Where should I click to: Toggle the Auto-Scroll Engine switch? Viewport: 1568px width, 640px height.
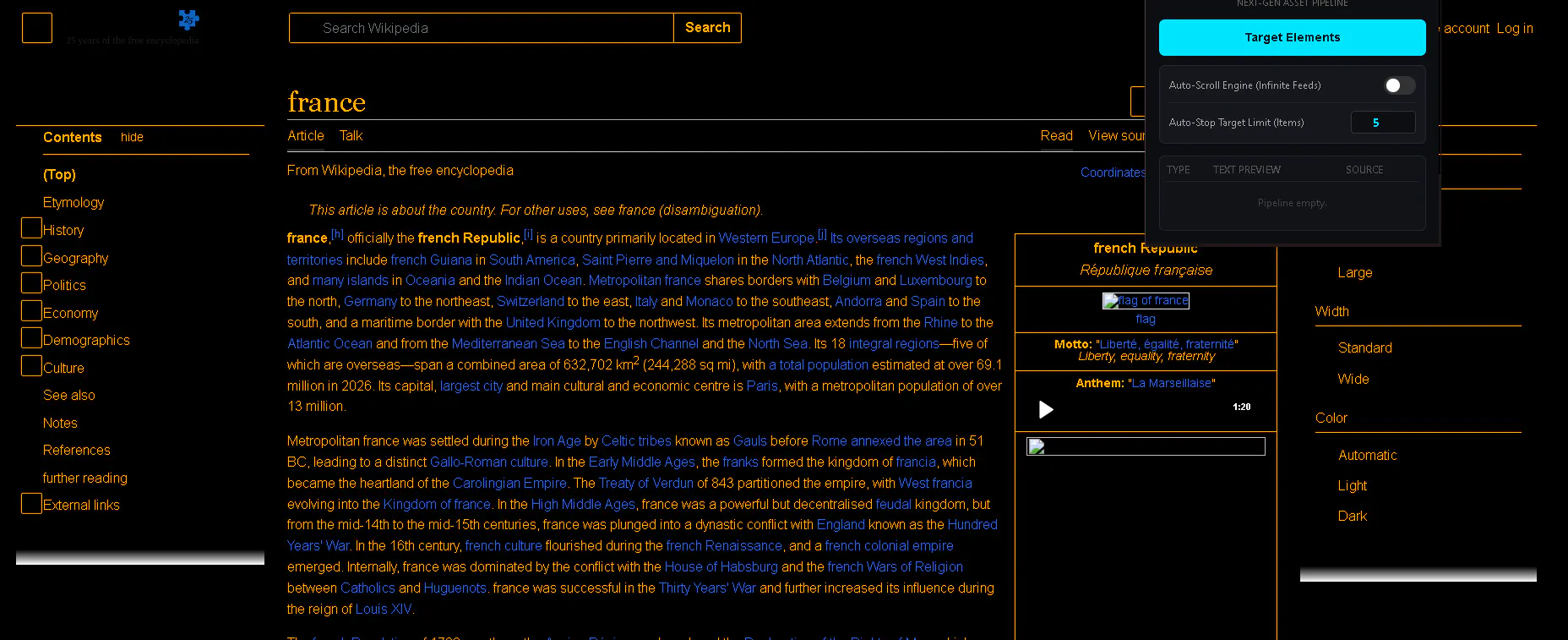click(1399, 85)
